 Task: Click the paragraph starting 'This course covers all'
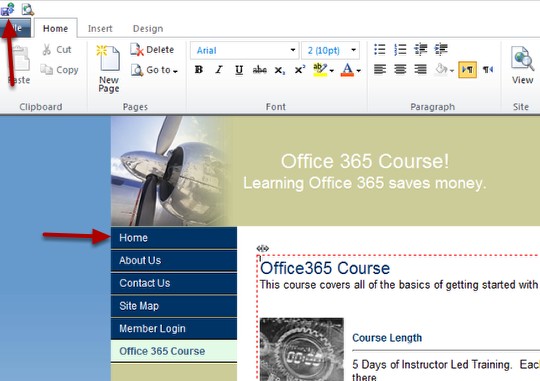pyautogui.click(x=399, y=285)
